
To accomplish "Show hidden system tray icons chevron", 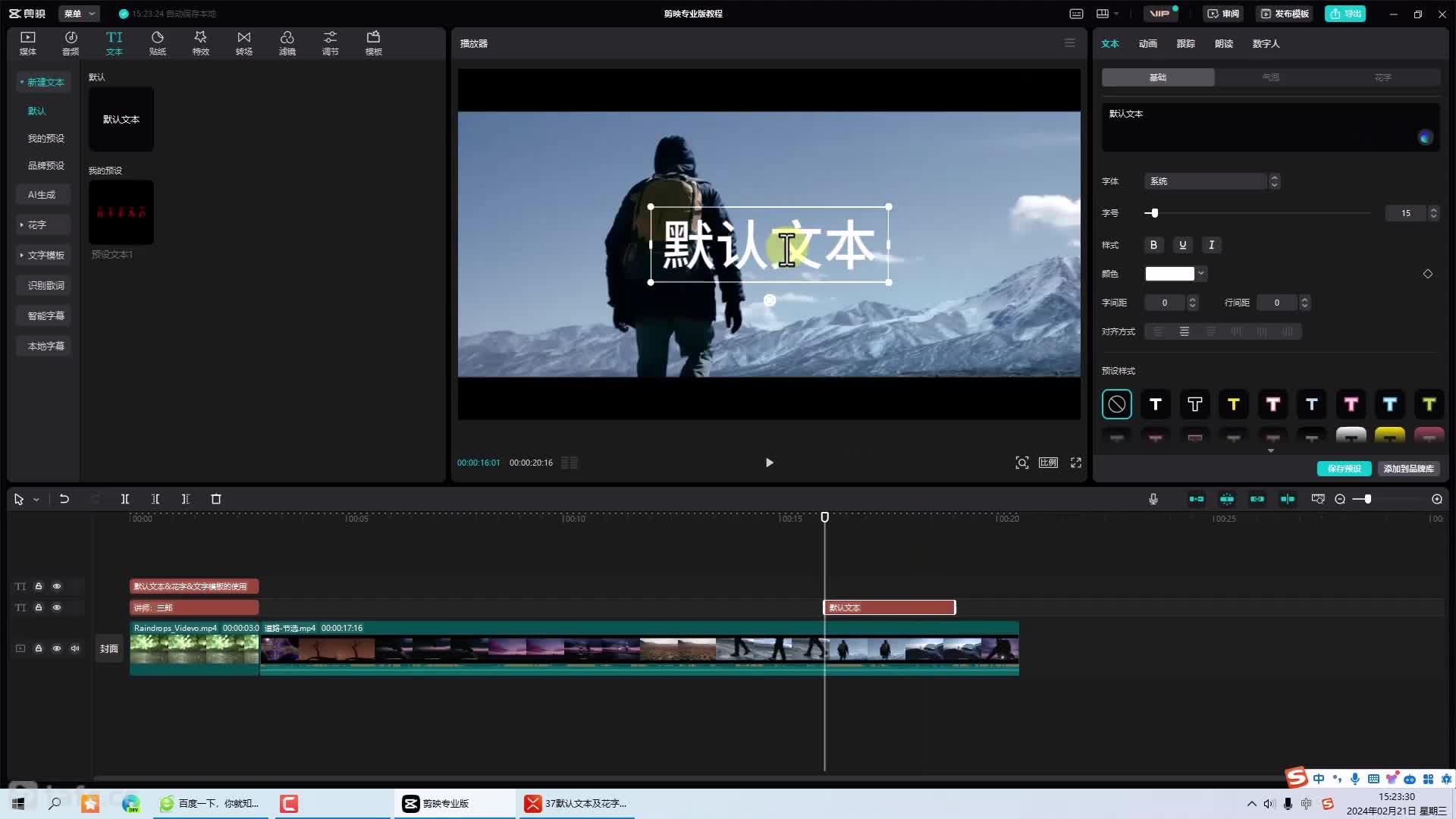I will (1252, 804).
